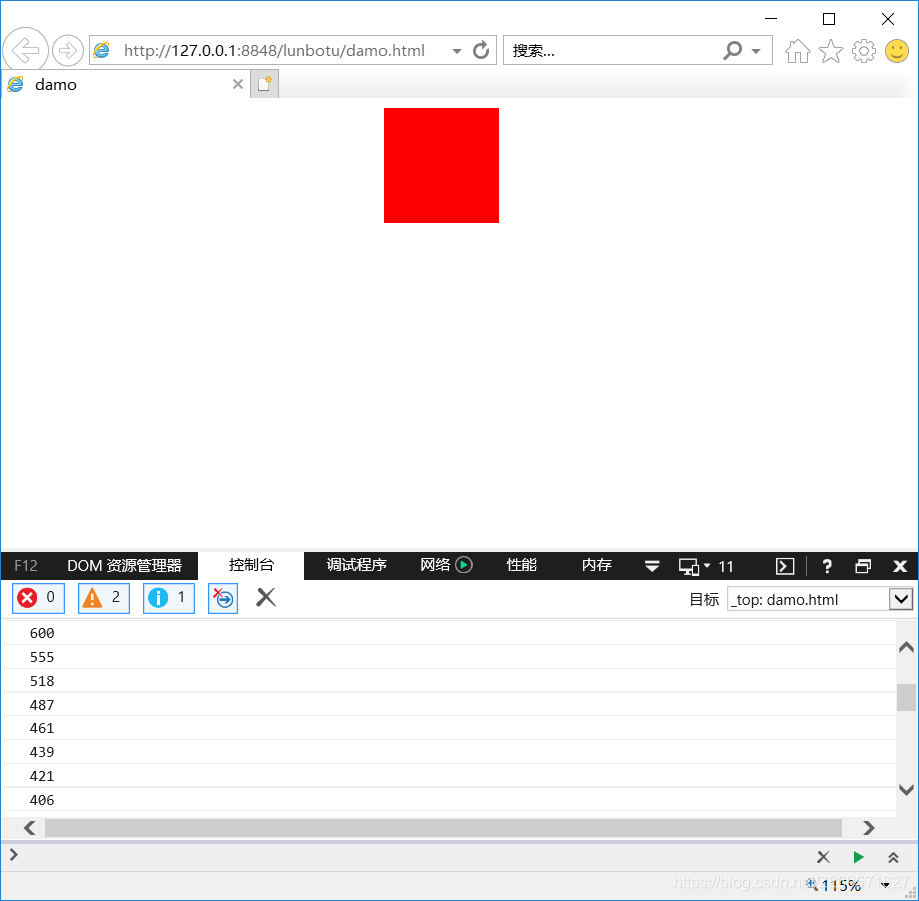Clear the console with X icon
The image size is (919, 901).
click(266, 598)
